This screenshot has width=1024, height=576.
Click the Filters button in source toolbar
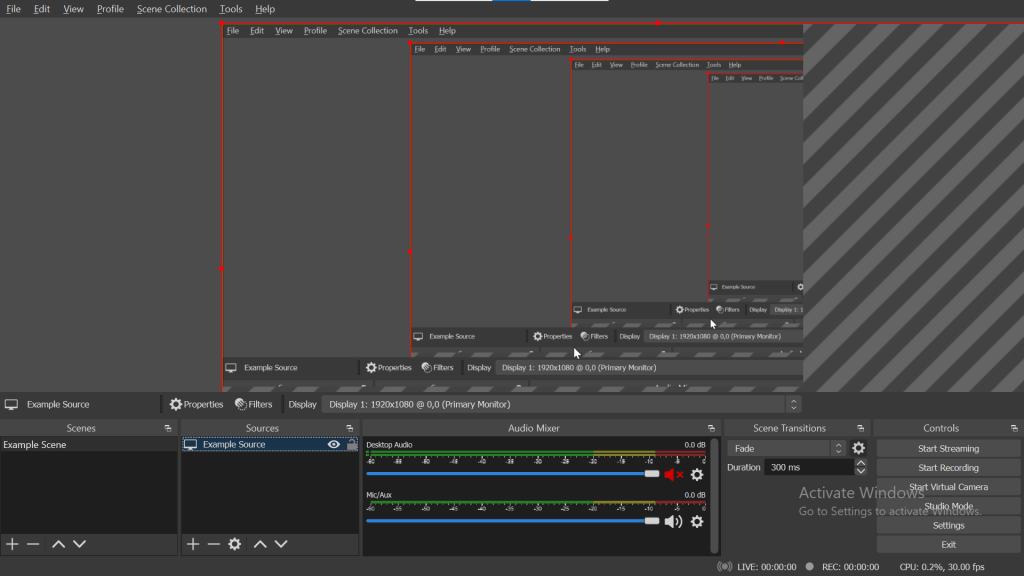pyautogui.click(x=254, y=405)
